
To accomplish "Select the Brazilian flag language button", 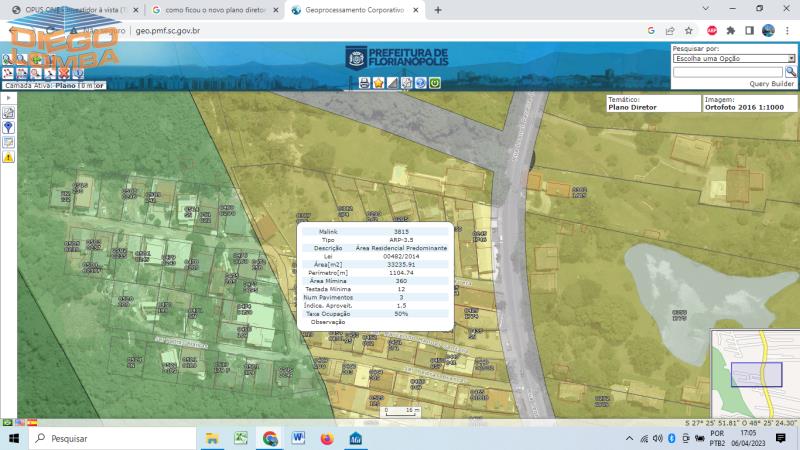I will tap(8, 423).
